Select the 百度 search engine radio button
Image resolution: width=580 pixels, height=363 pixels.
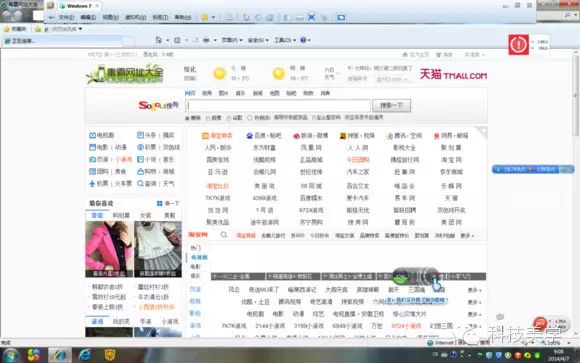pos(208,118)
